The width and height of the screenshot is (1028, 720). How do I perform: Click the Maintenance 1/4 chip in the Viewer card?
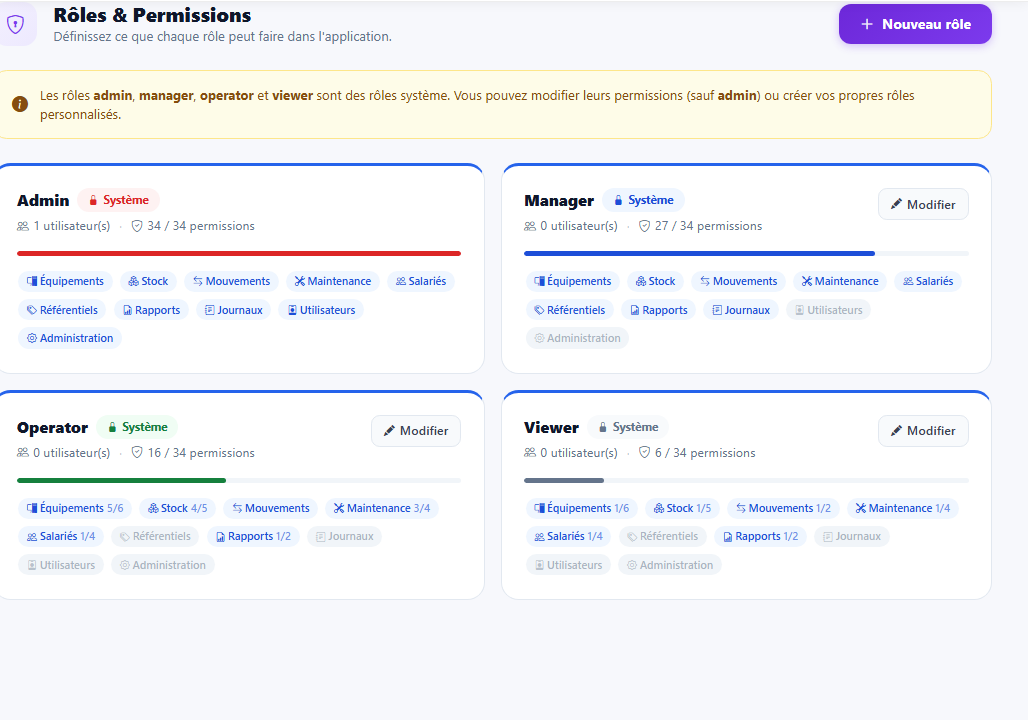click(903, 508)
